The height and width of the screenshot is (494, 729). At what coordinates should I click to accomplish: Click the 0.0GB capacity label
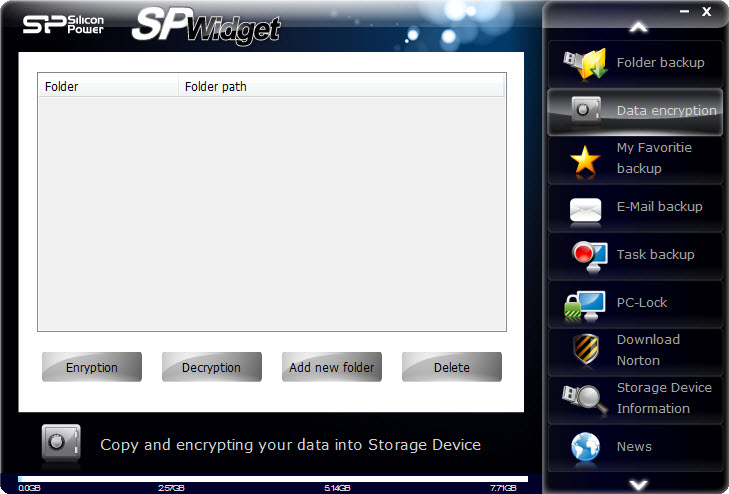(29, 488)
